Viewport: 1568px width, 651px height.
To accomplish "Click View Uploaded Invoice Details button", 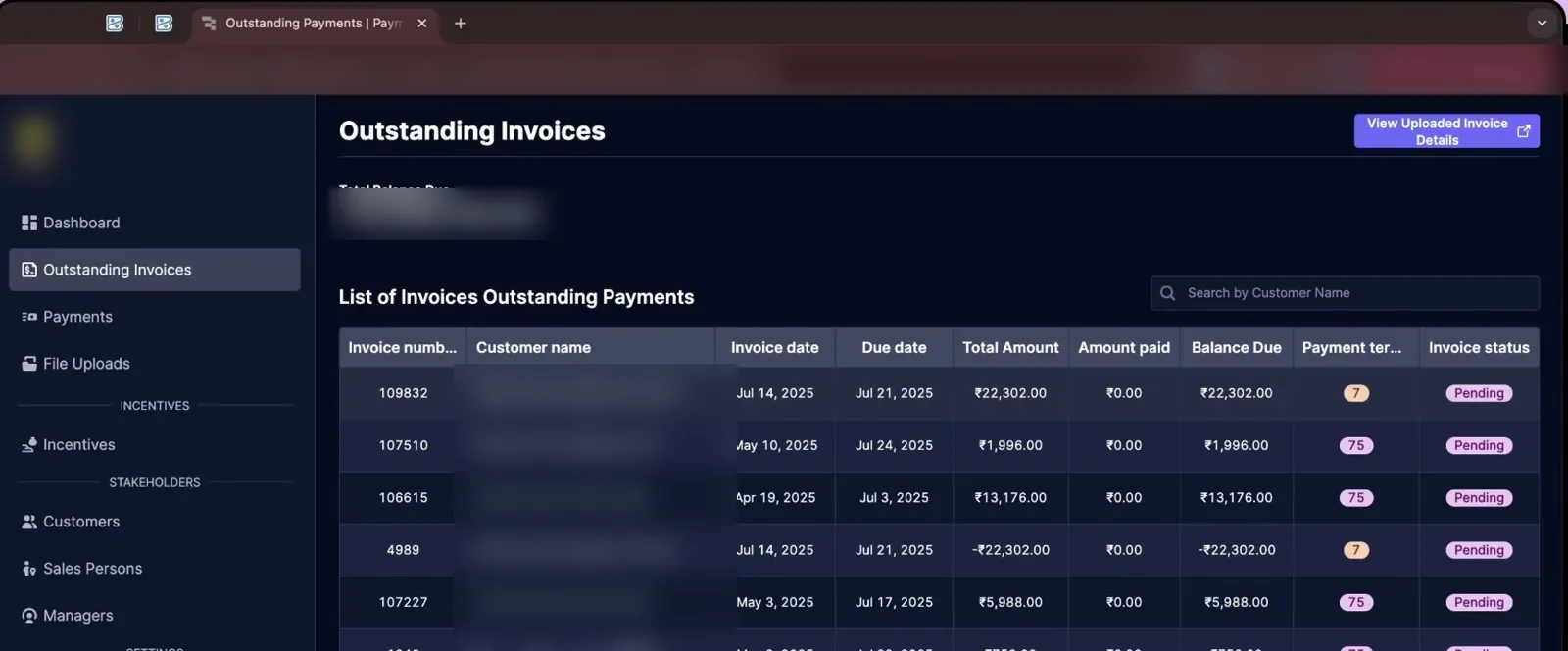I will 1446,131.
